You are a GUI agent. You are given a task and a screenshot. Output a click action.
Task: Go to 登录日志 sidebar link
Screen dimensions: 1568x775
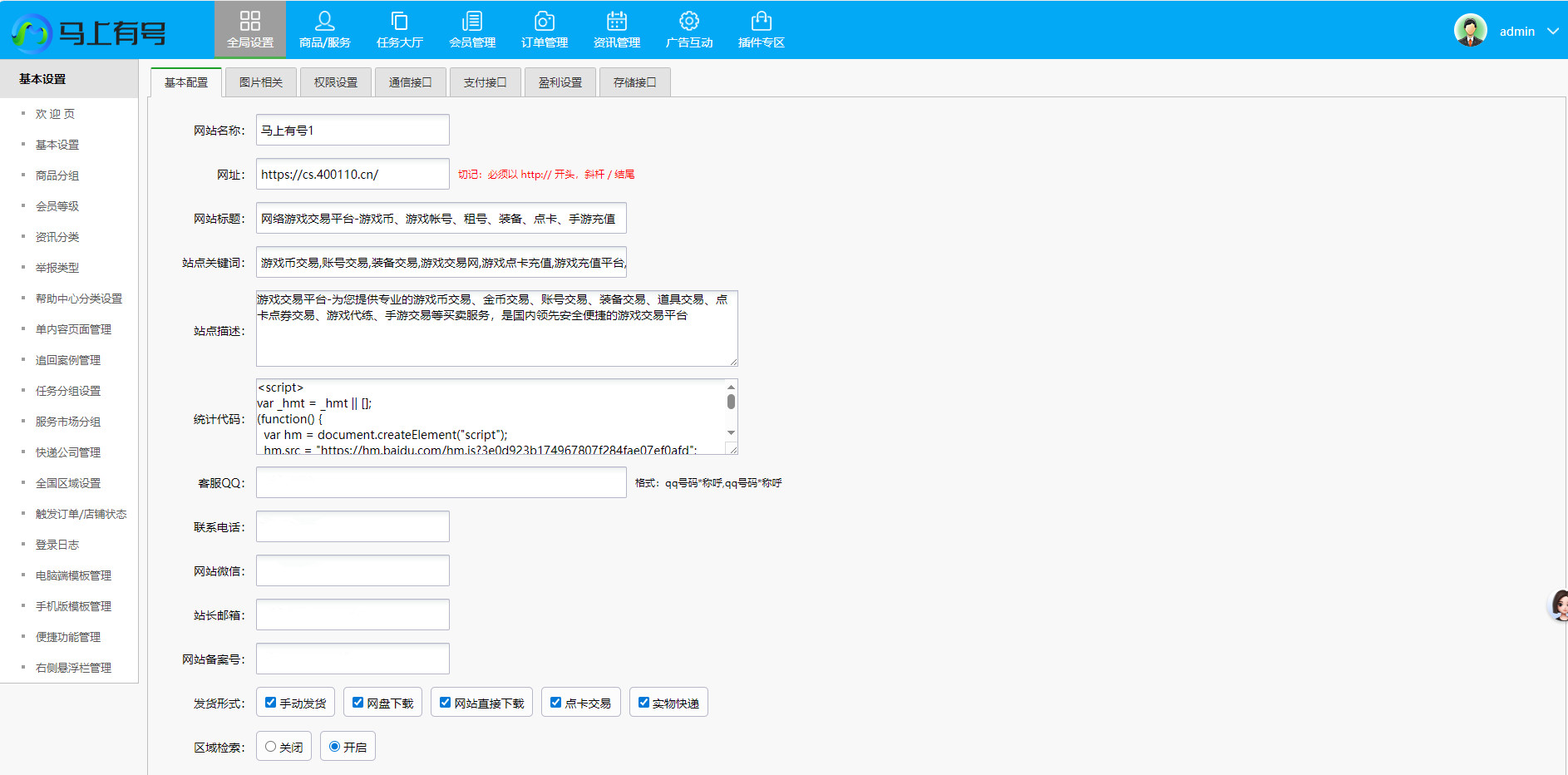click(57, 545)
